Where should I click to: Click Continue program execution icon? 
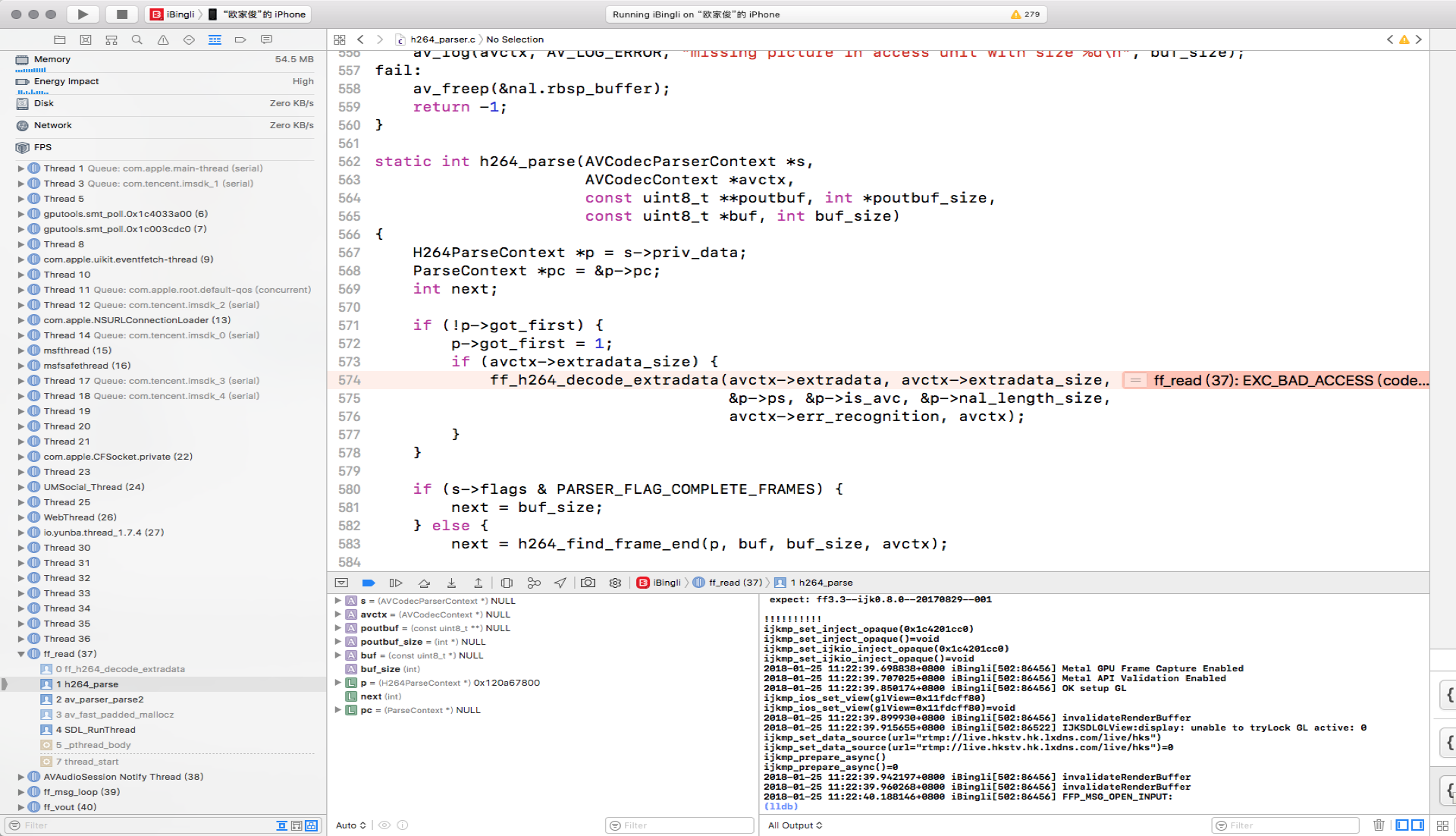coord(396,583)
